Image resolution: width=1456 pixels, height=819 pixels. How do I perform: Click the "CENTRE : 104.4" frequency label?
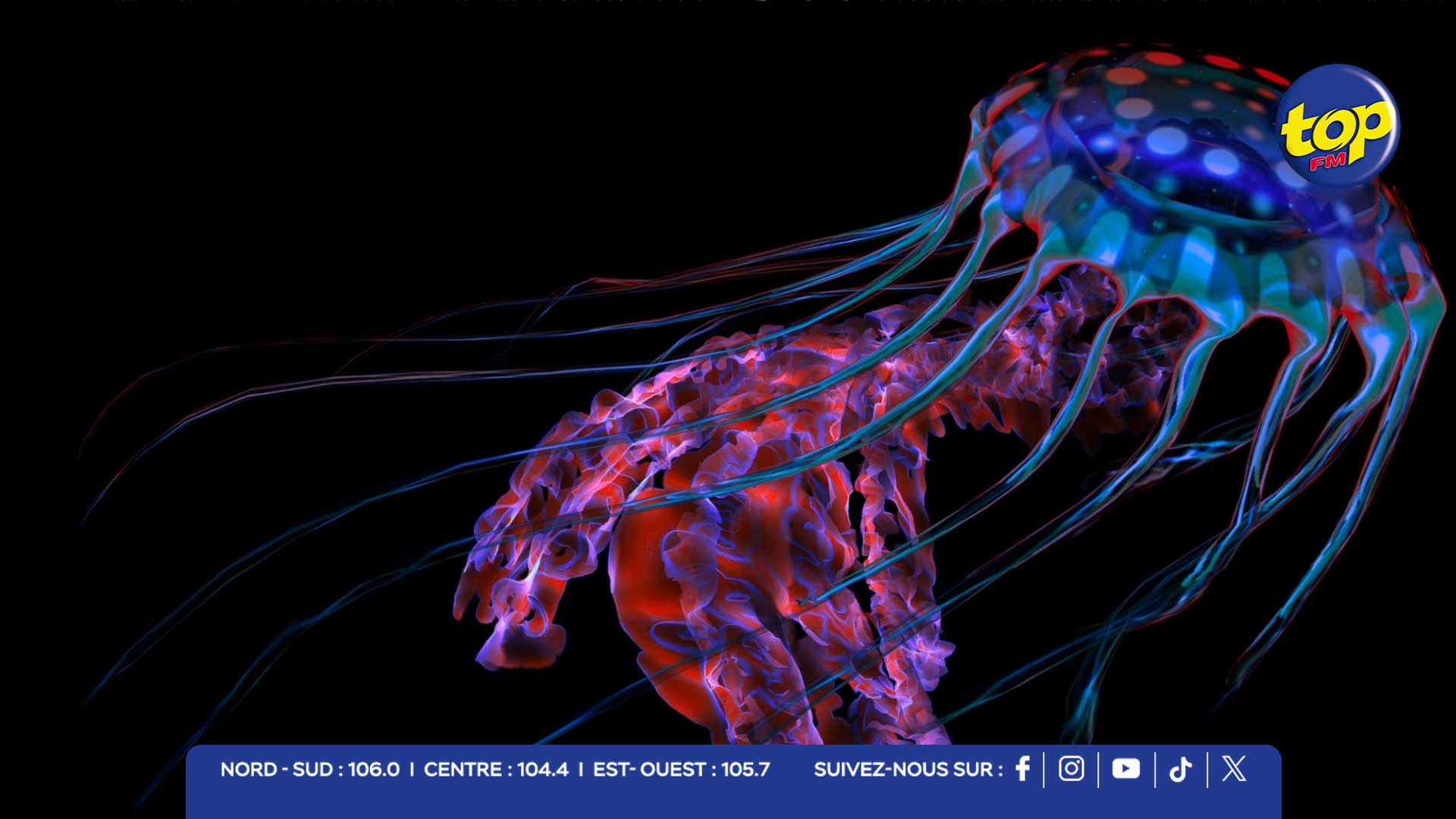coord(495,770)
